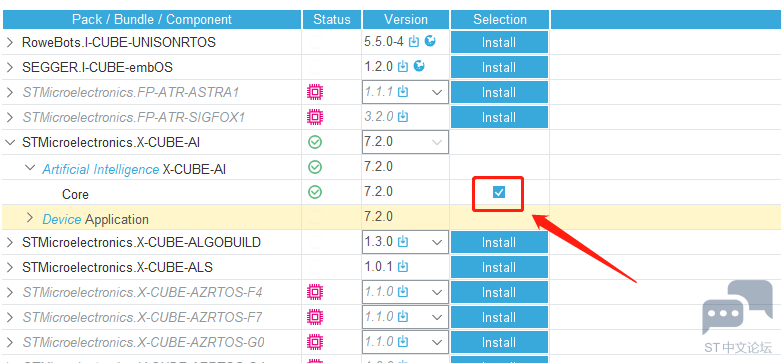The height and width of the screenshot is (363, 781).
Task: Uncheck the Core component selection checkbox
Action: 499,192
